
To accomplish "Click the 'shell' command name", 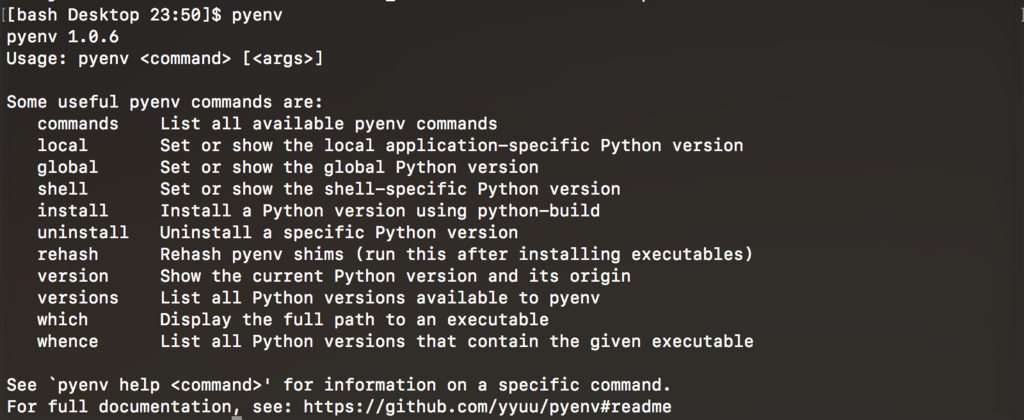I will 63,189.
